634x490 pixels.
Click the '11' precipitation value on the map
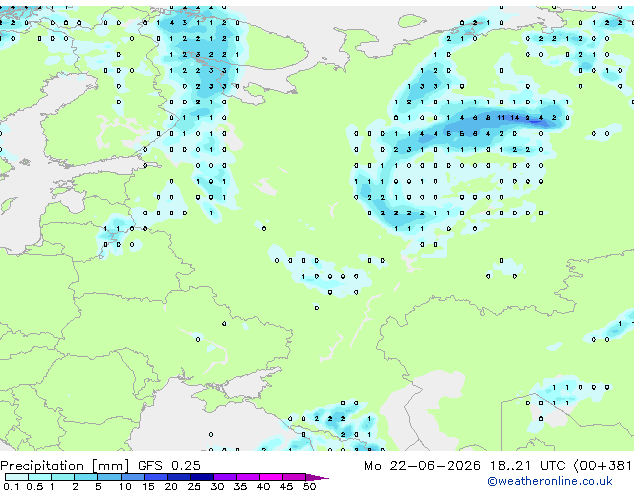[x=501, y=118]
